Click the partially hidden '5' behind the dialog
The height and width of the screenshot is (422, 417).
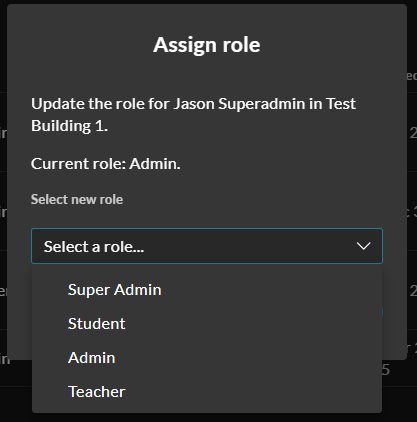(x=386, y=370)
